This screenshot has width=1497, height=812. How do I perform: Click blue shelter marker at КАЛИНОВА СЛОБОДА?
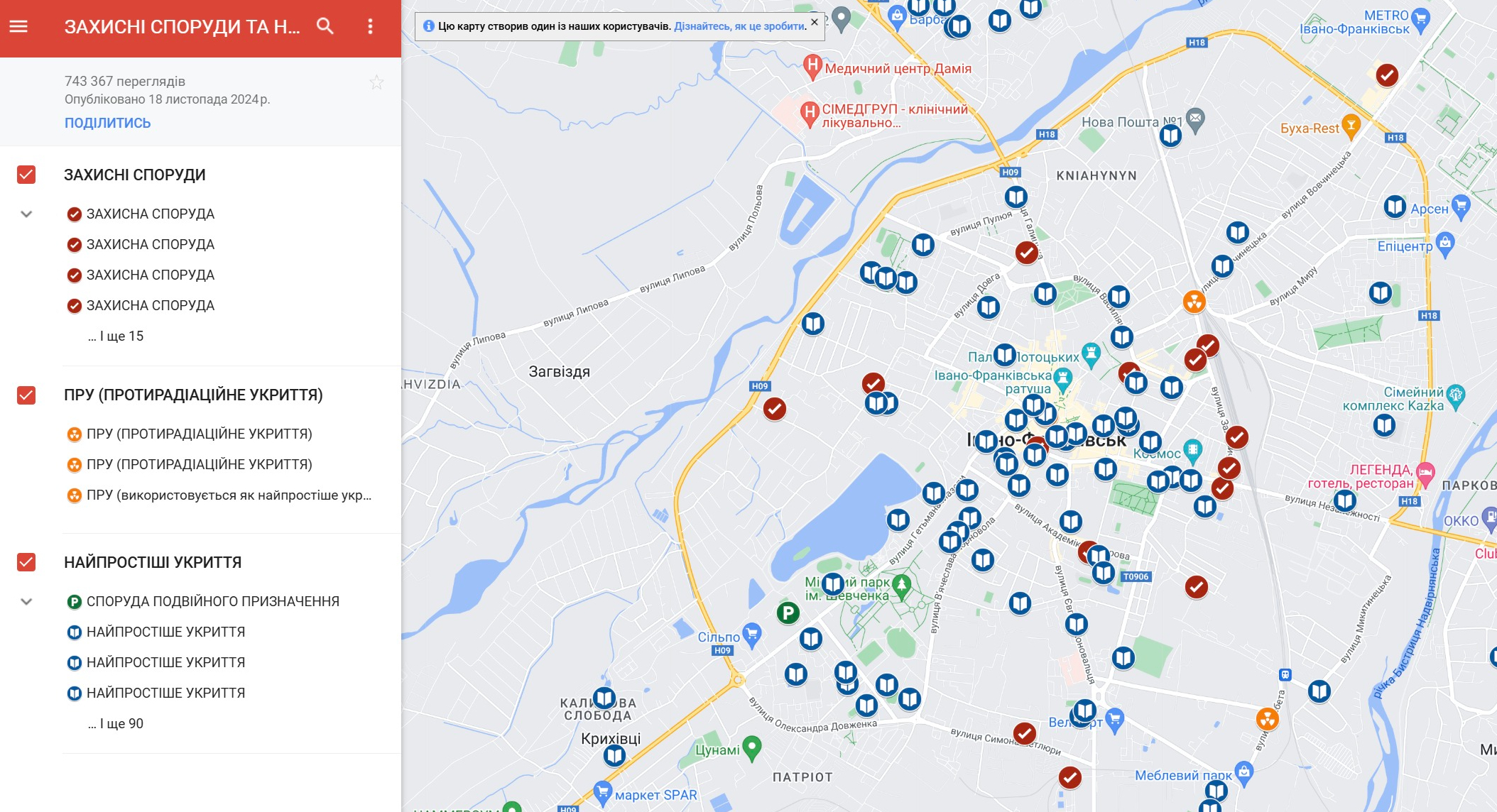point(604,698)
